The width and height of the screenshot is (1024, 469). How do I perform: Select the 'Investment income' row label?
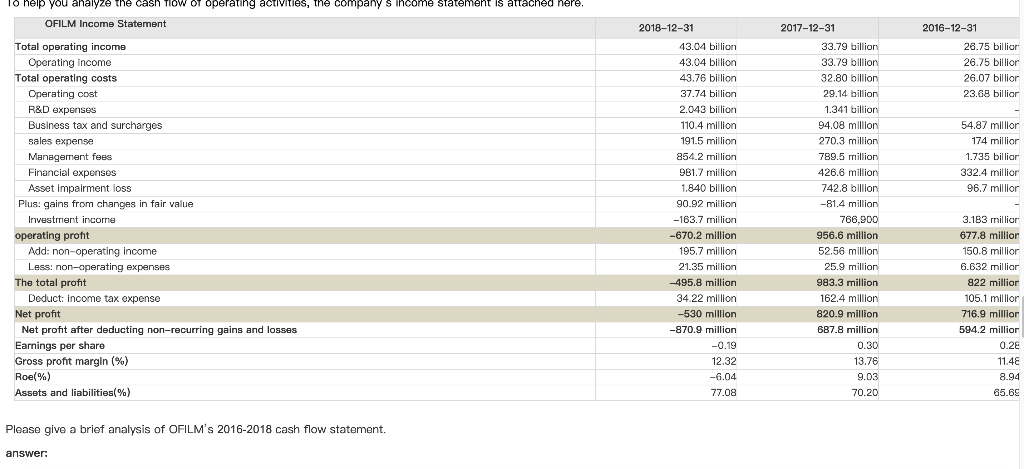(x=72, y=219)
